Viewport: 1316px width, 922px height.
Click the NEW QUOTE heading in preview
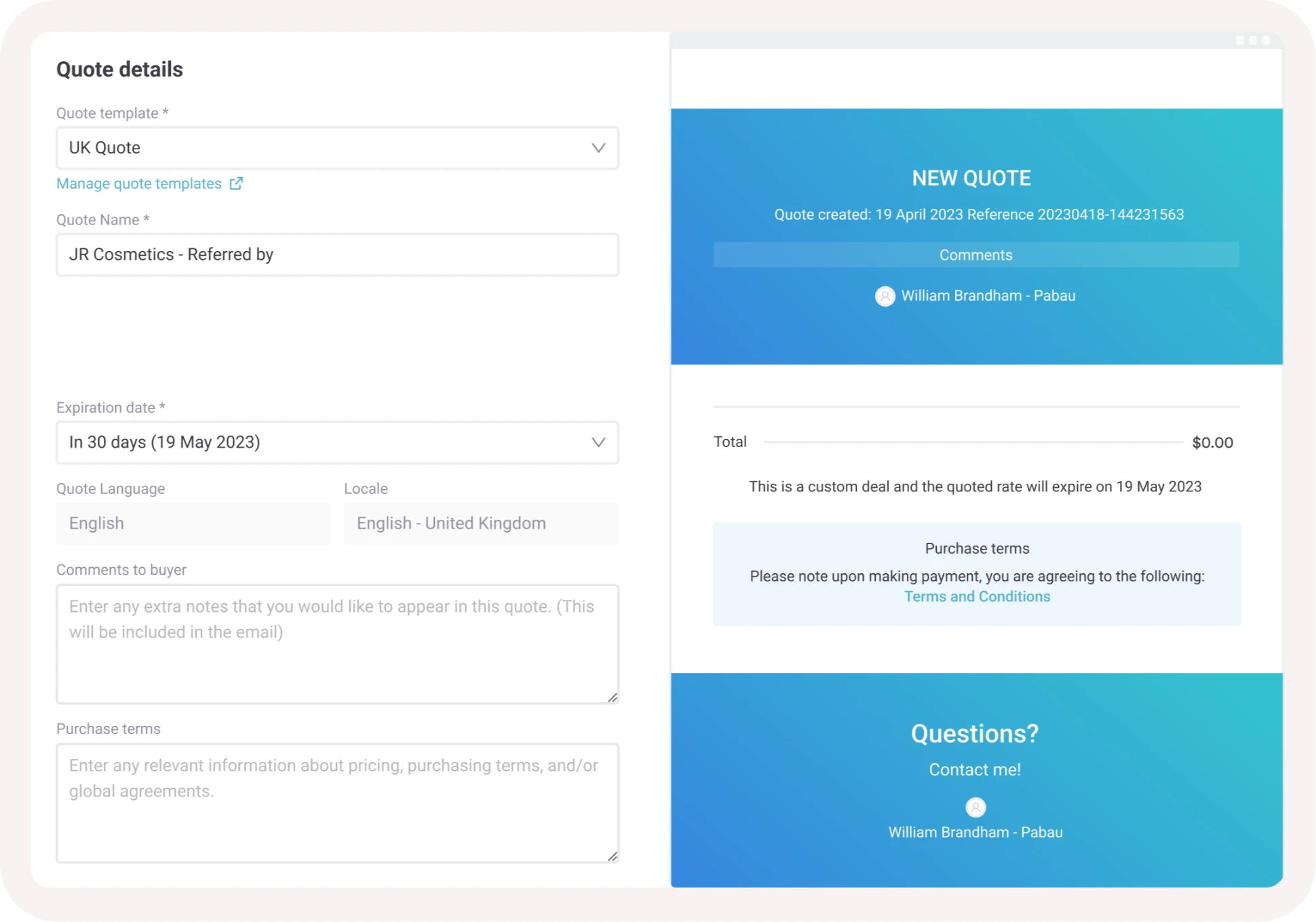(x=971, y=178)
